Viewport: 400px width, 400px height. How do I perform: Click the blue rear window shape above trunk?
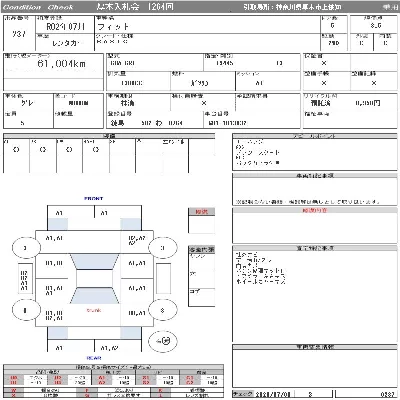coord(94,295)
